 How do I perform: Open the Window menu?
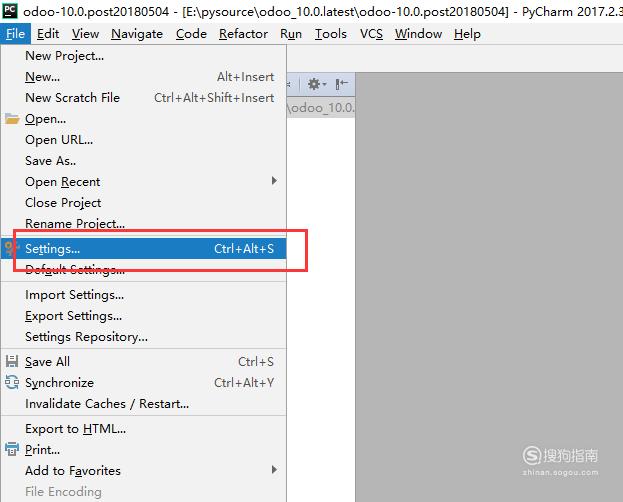pos(418,34)
